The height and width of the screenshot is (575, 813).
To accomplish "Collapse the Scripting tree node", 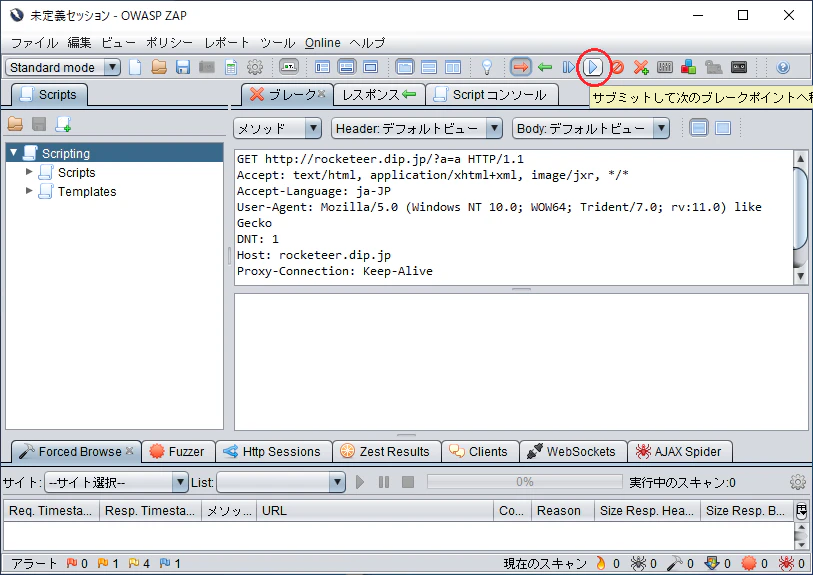I will 14,153.
